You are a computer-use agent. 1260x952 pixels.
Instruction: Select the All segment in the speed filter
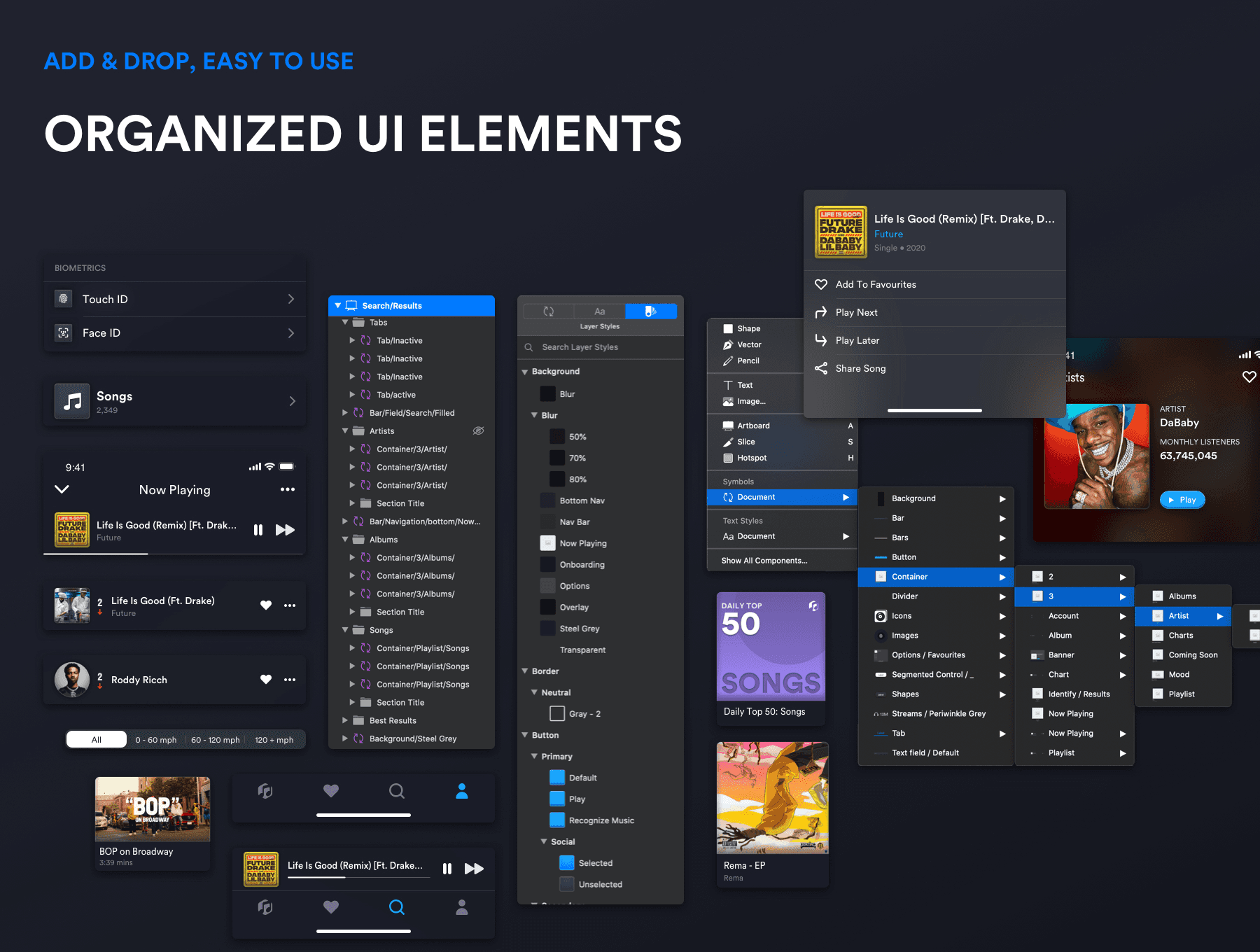(97, 740)
